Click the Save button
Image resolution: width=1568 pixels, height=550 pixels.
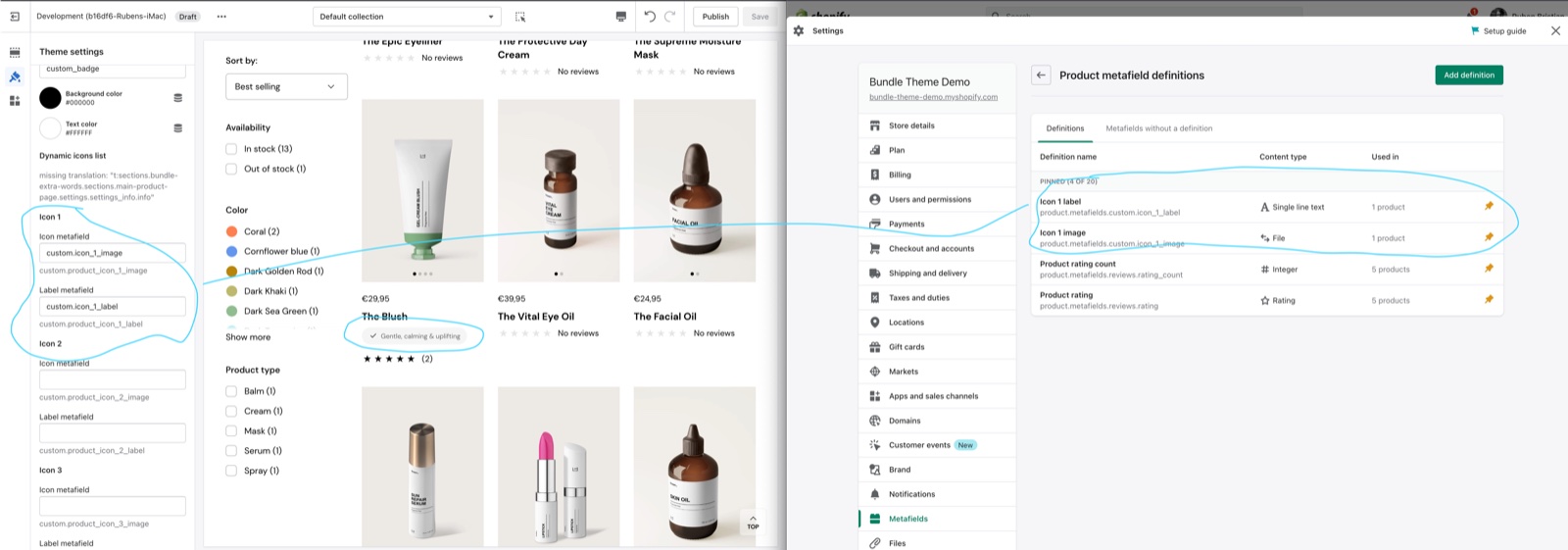759,17
